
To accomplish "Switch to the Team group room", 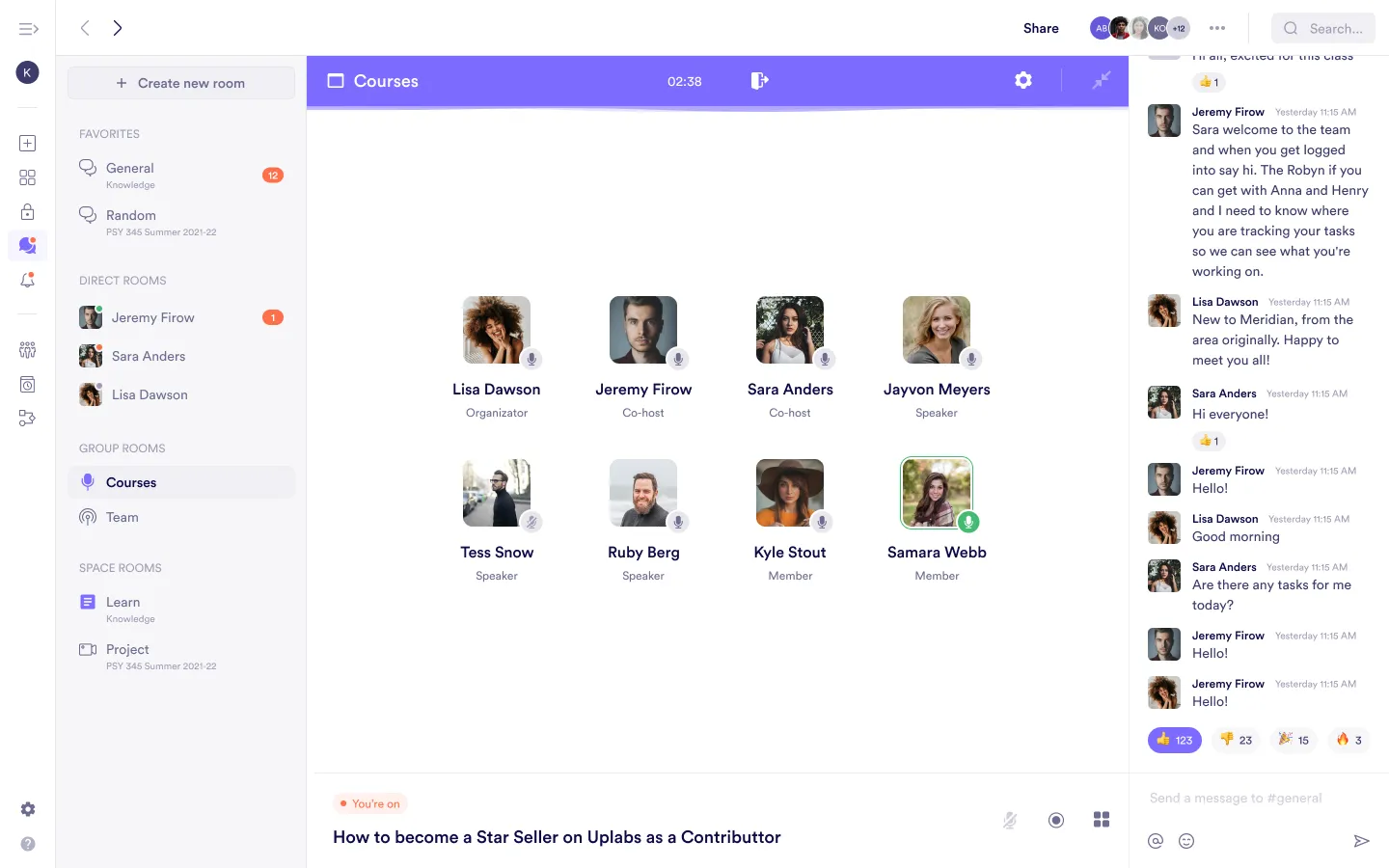I will [121, 517].
